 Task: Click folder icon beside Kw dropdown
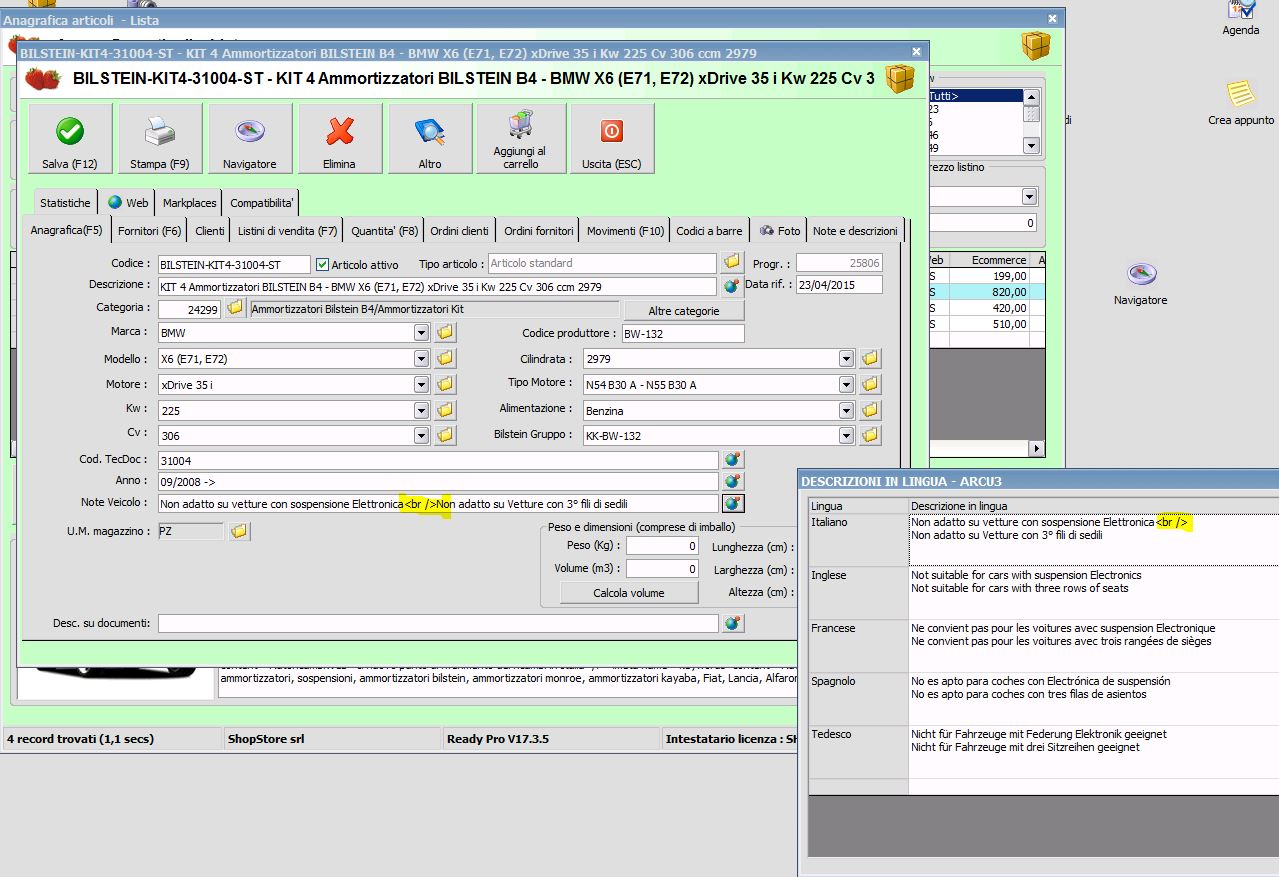446,410
